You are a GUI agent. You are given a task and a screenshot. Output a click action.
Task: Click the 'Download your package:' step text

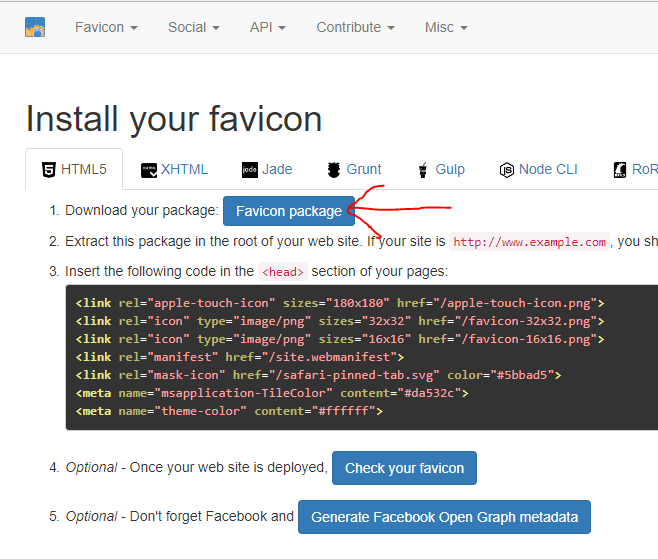pos(142,210)
